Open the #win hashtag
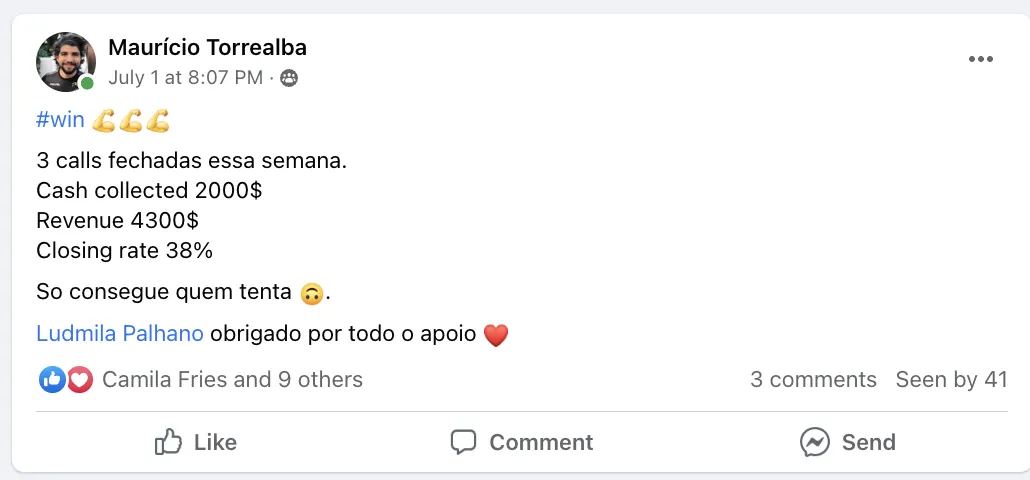Screen dimensions: 1030x480 [60, 120]
